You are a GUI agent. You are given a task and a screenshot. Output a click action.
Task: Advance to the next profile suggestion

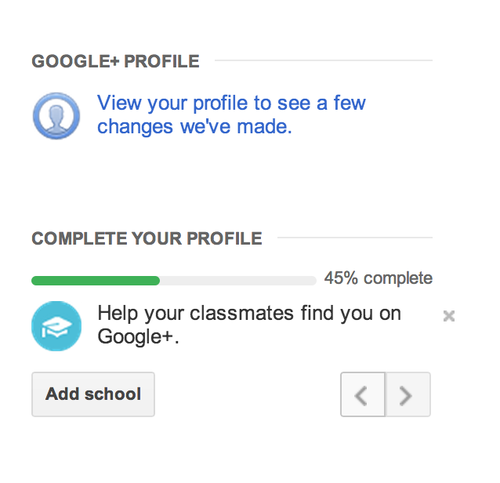click(x=408, y=394)
